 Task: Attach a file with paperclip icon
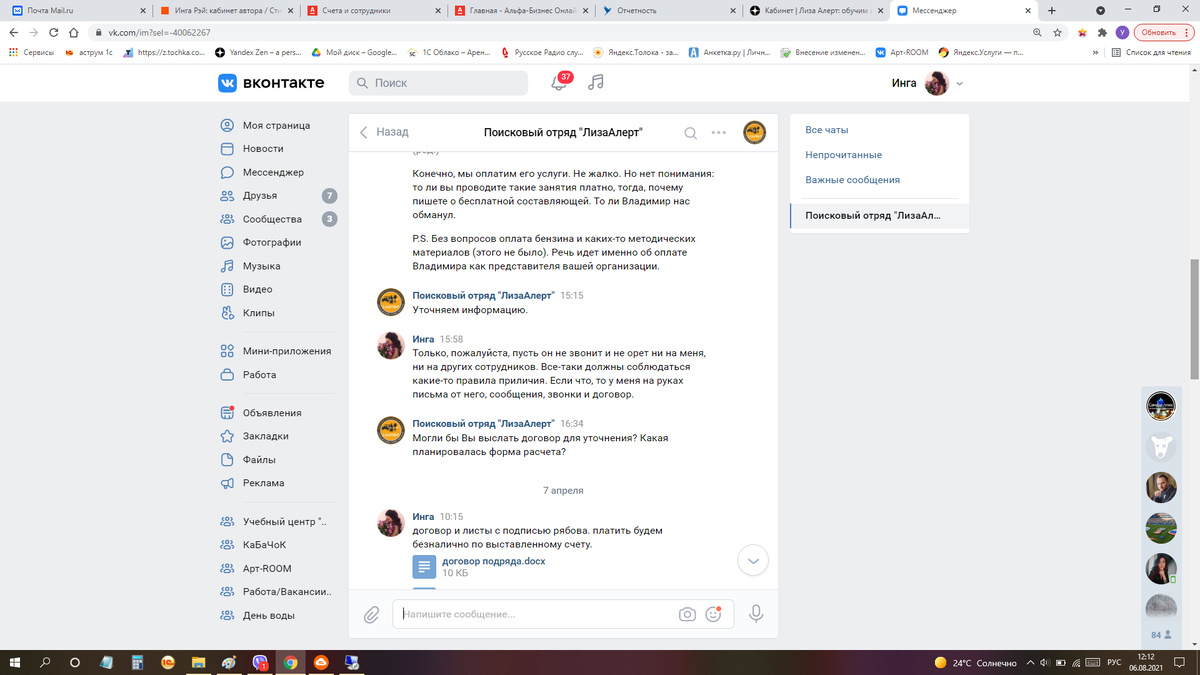pyautogui.click(x=371, y=614)
